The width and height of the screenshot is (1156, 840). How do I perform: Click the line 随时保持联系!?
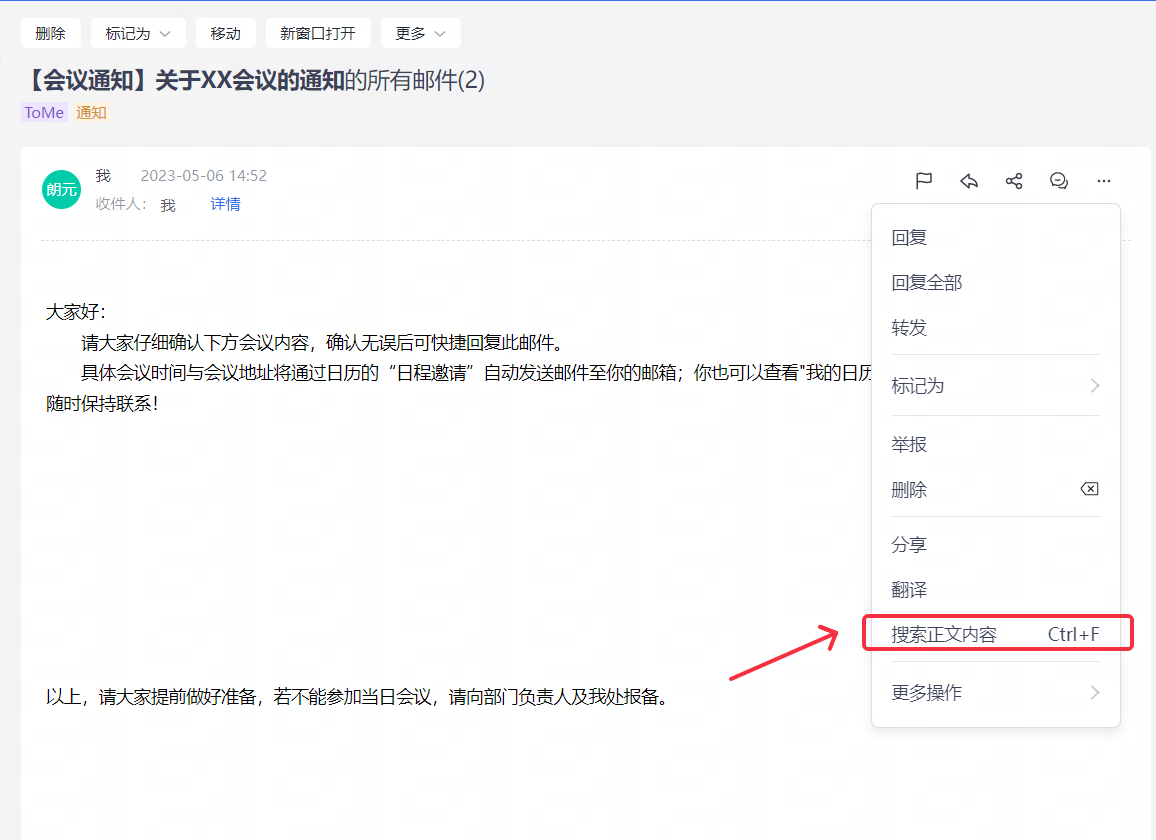coord(102,403)
